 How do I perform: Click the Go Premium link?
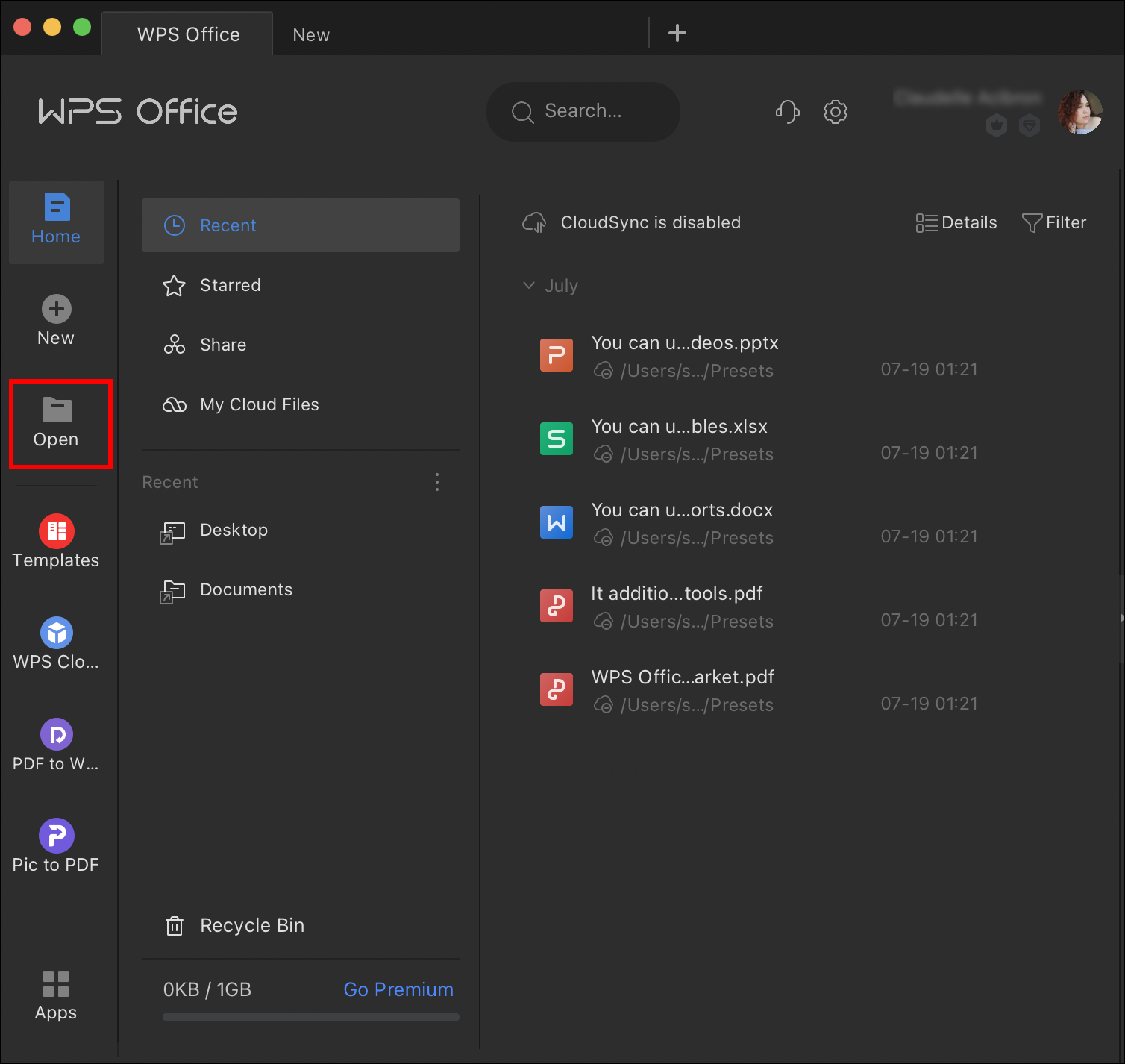coord(398,989)
